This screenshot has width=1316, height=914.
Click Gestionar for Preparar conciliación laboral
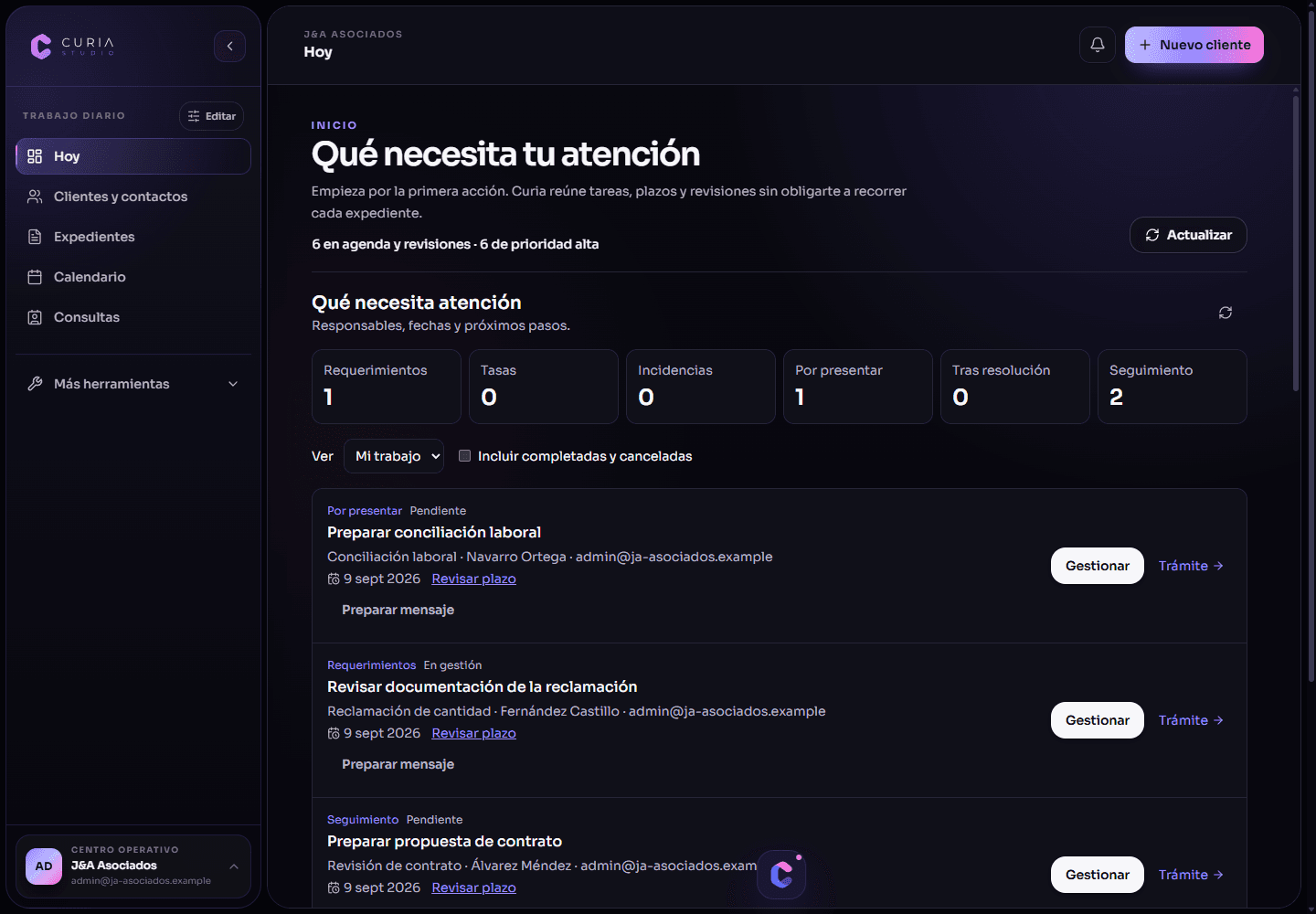(x=1098, y=566)
